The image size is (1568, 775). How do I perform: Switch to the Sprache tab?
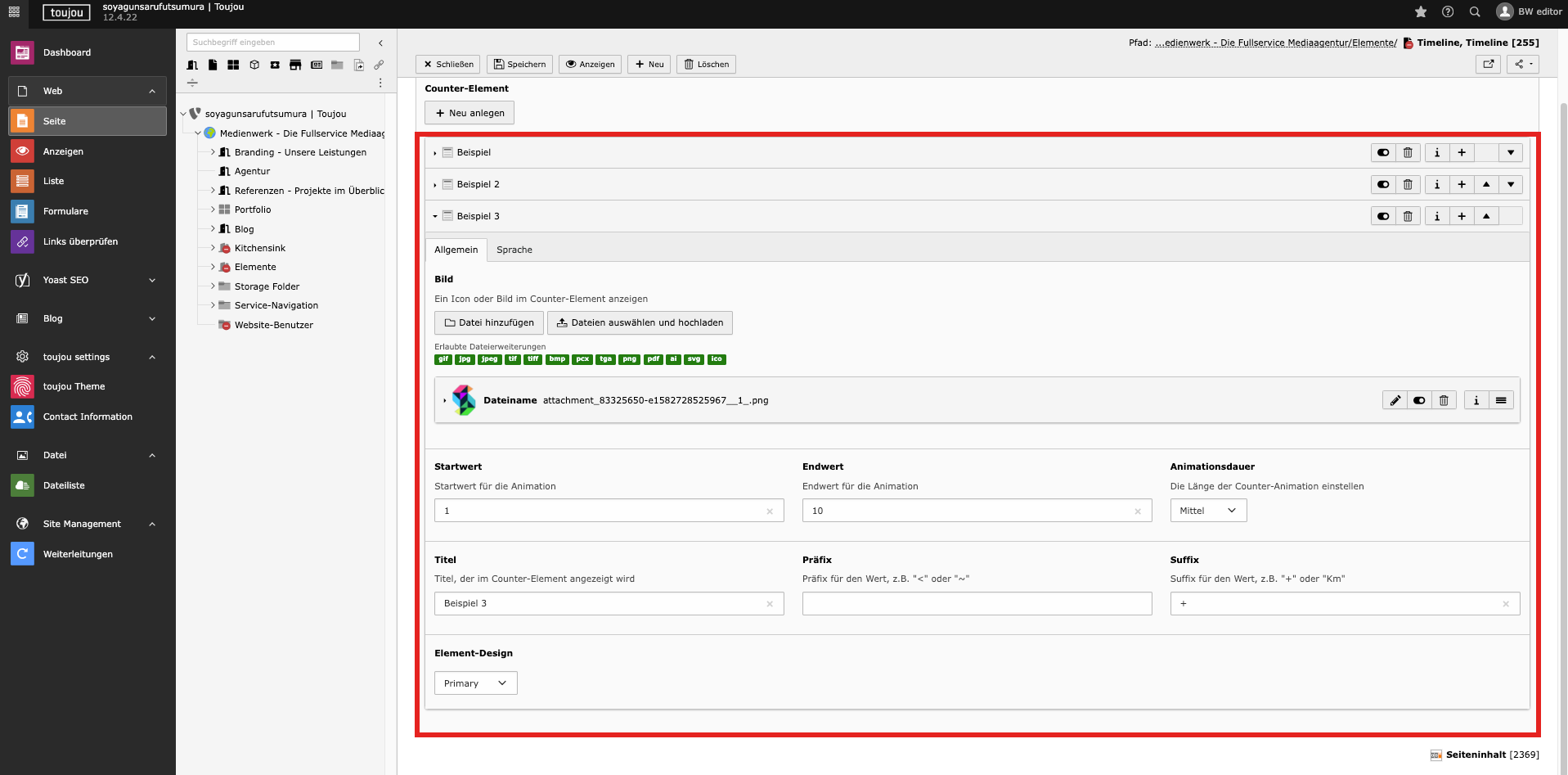(x=514, y=250)
